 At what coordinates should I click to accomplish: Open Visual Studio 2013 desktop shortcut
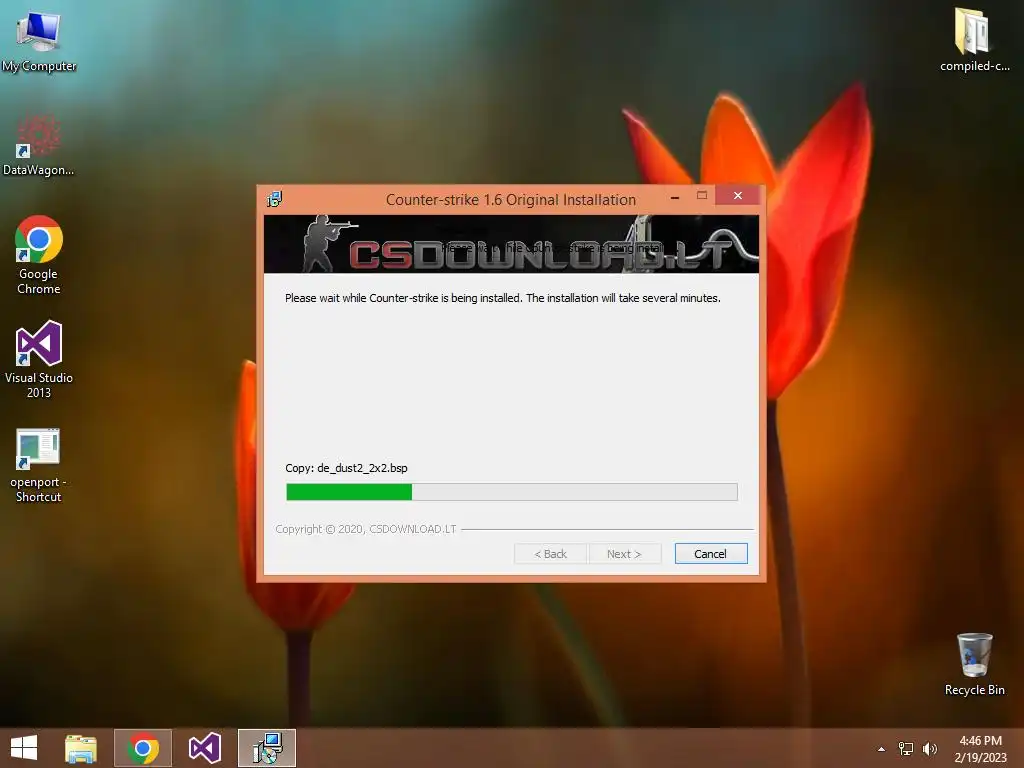pos(39,359)
